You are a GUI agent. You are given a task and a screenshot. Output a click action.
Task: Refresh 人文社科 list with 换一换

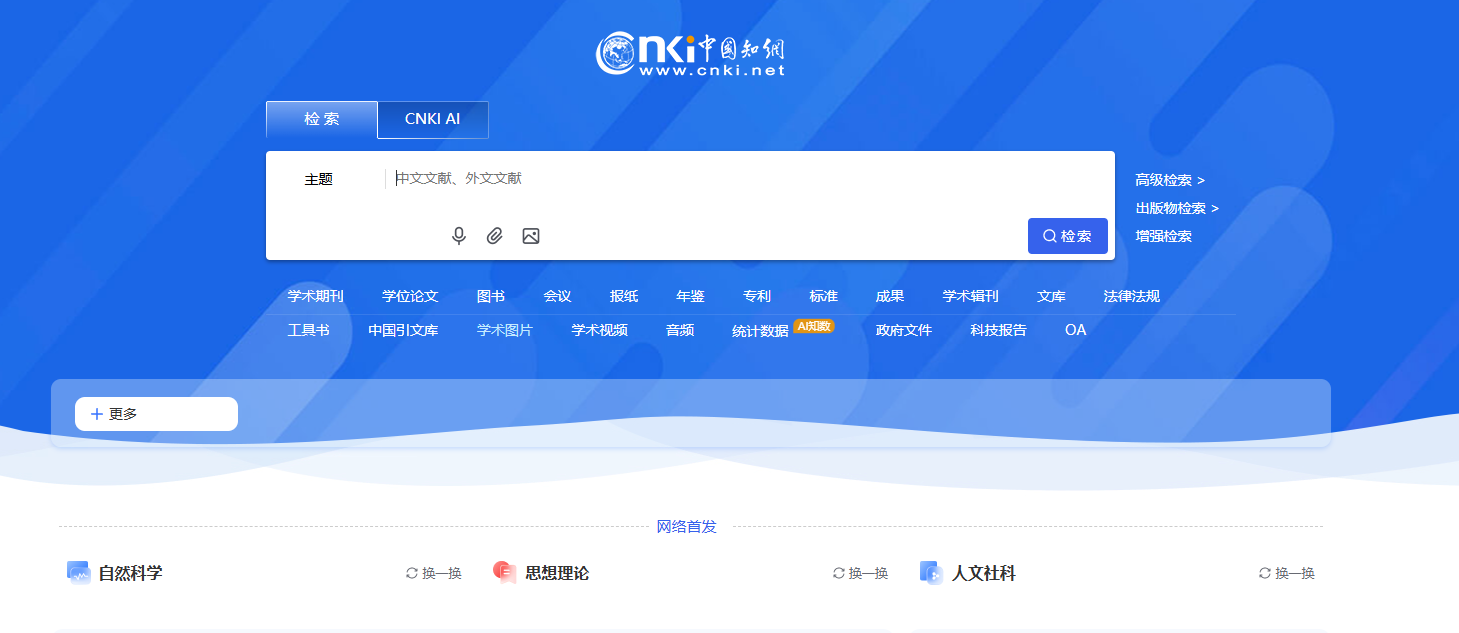click(1287, 573)
